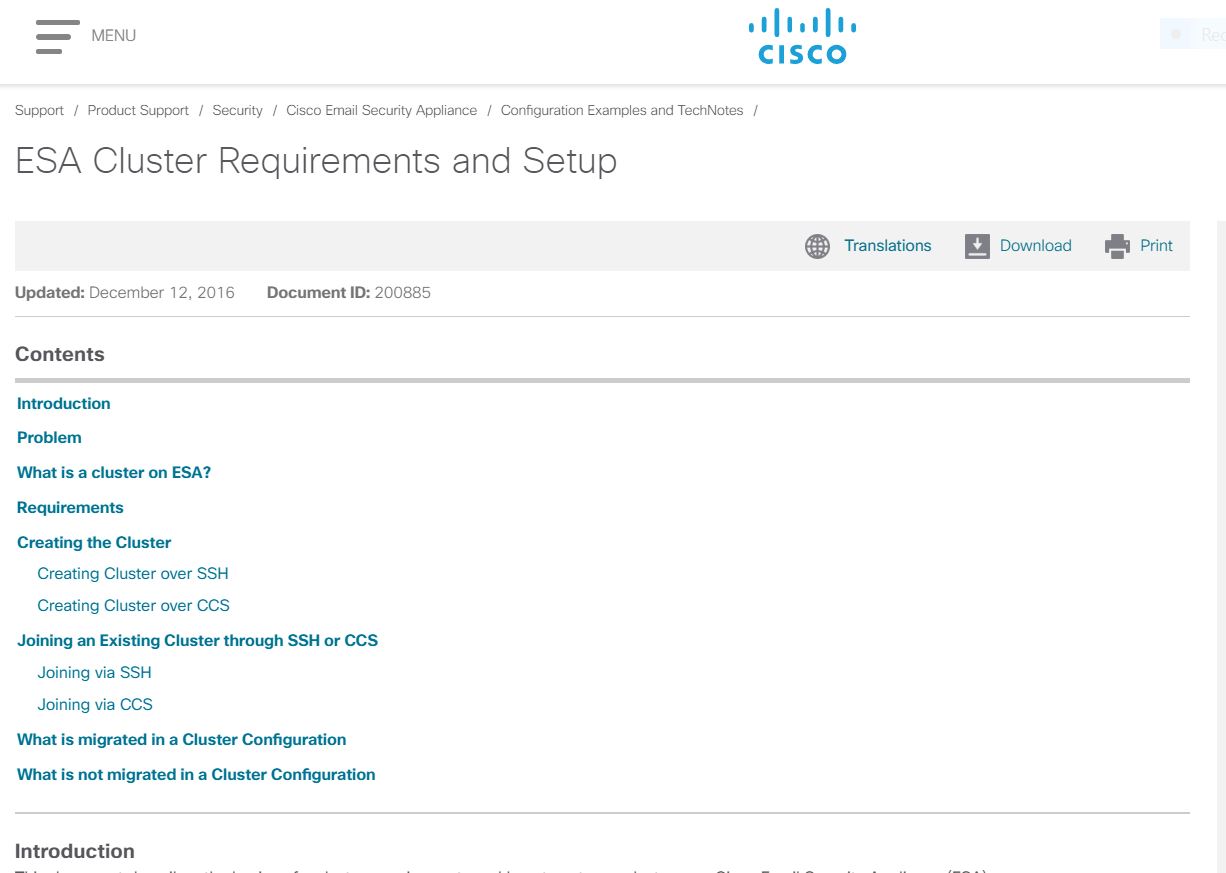Click the Translations globe icon

[x=817, y=246]
